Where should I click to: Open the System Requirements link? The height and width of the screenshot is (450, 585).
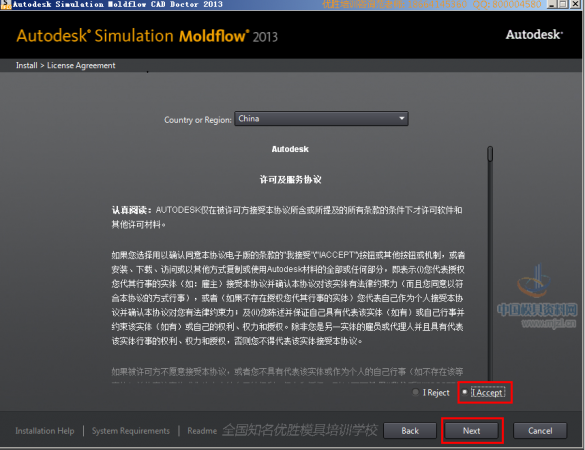(131, 431)
